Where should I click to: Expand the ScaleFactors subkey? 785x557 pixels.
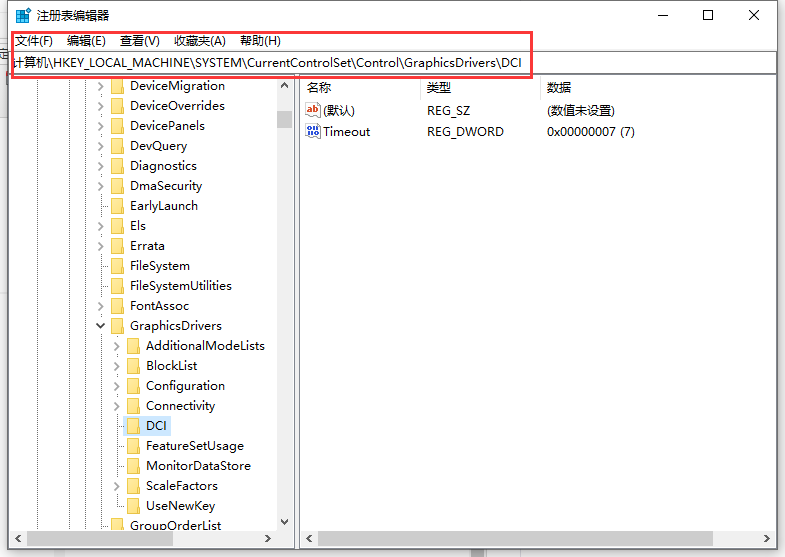point(117,486)
